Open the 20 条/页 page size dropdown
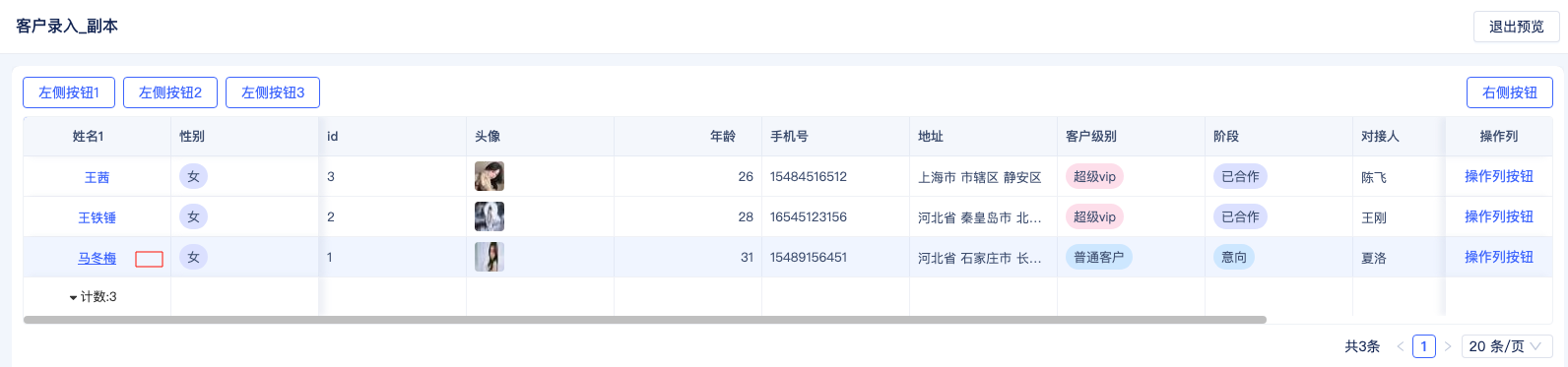1568x367 pixels. (1507, 346)
